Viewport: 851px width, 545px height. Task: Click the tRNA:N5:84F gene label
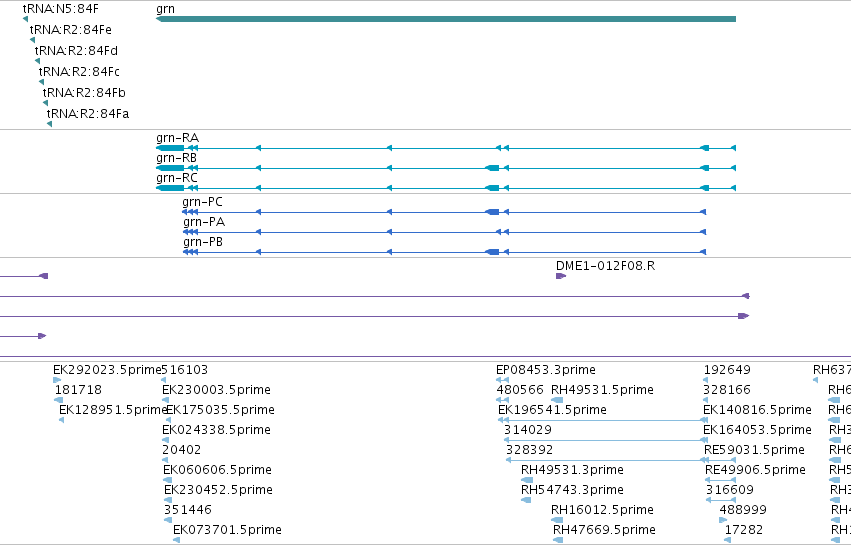pyautogui.click(x=61, y=9)
